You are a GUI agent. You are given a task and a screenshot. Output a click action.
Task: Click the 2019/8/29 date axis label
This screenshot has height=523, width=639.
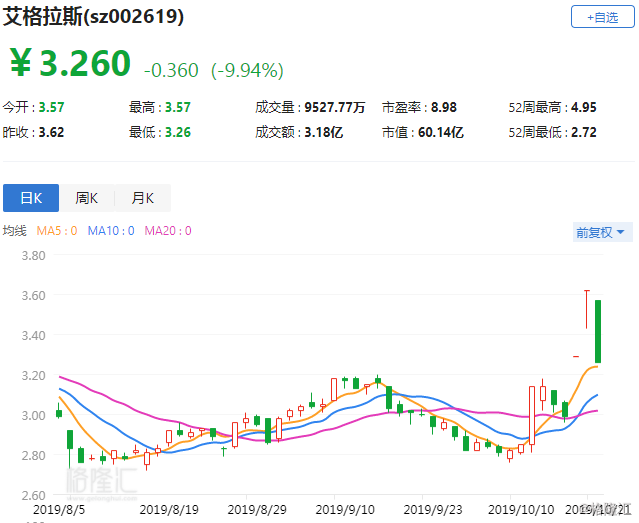pyautogui.click(x=257, y=510)
